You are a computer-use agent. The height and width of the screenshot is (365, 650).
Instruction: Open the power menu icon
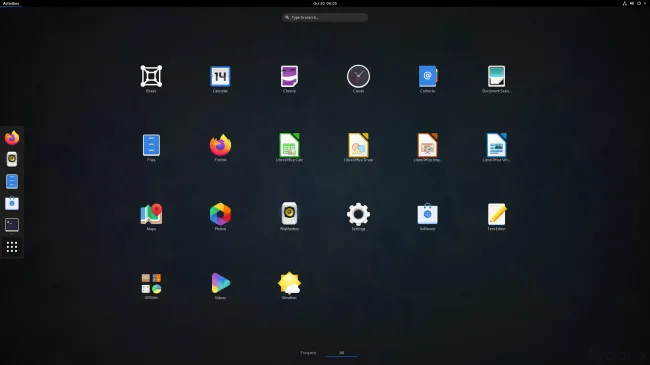coord(639,3)
